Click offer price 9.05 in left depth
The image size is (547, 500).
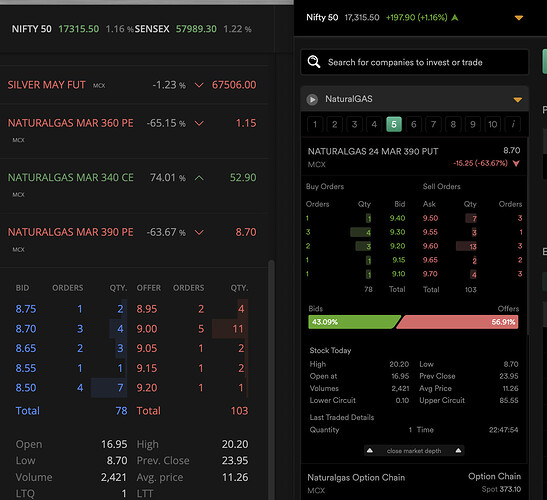tap(147, 348)
